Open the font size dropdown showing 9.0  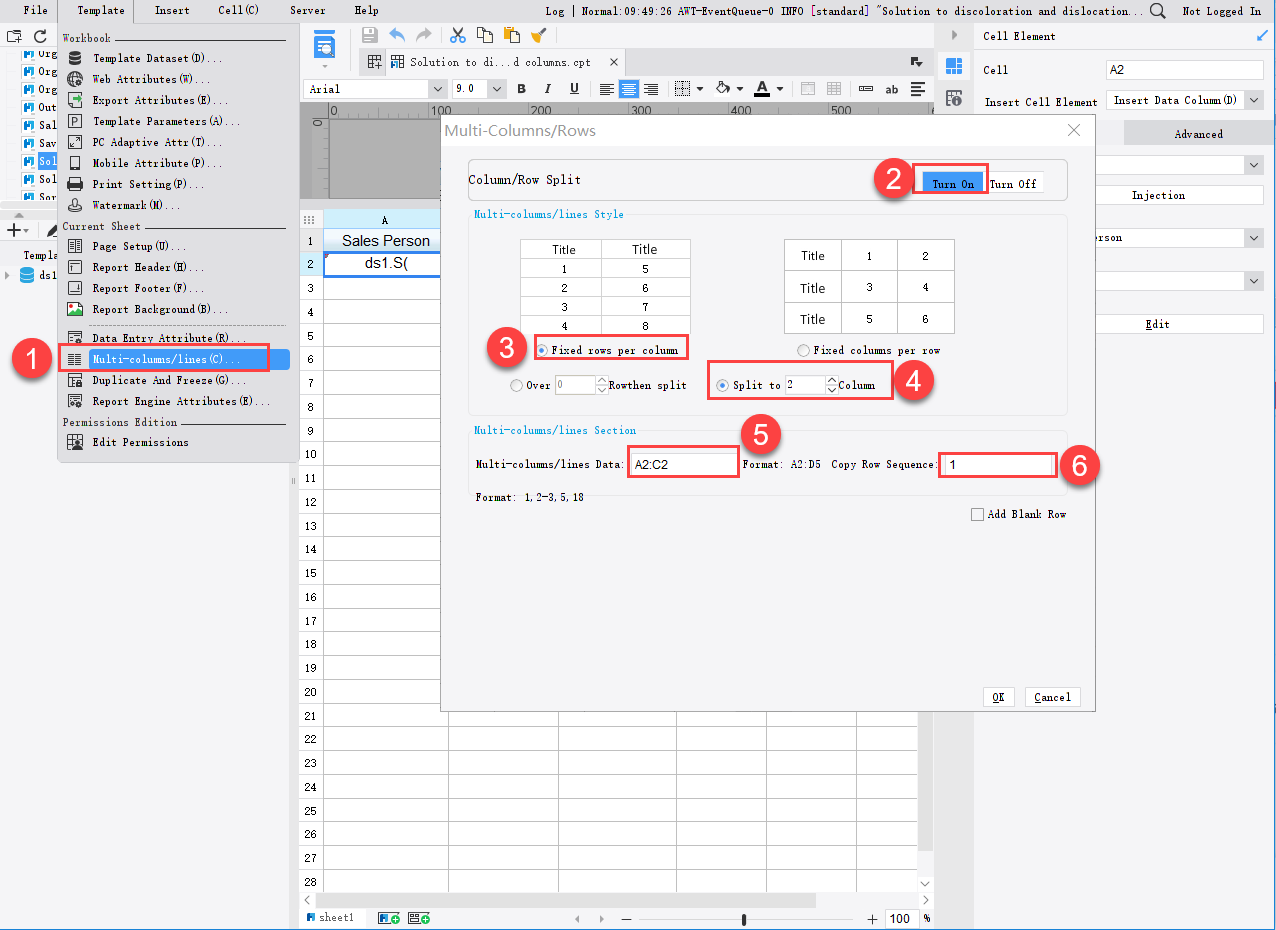[x=497, y=89]
